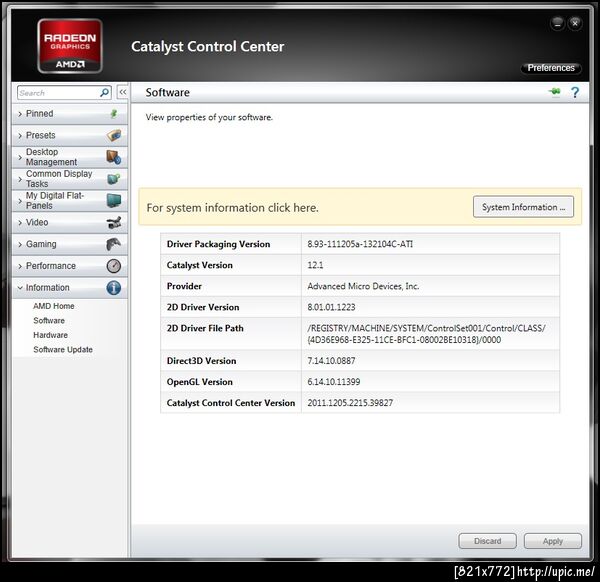Open the Preferences menu
The height and width of the screenshot is (582, 600).
pos(551,68)
